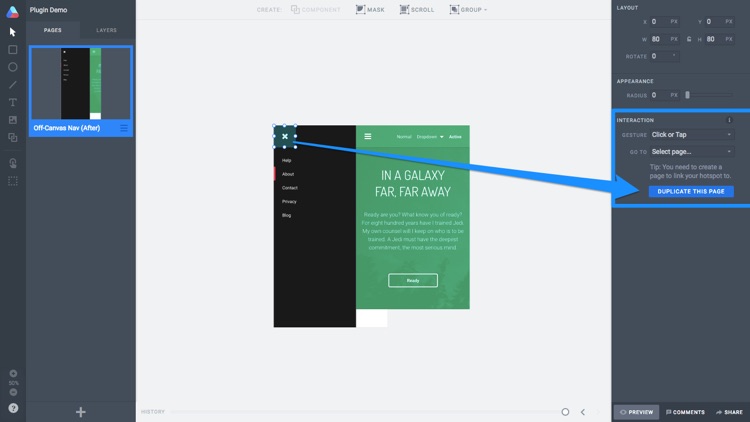The image size is (750, 422).
Task: Click the Scroll toolbar button
Action: coord(417,10)
